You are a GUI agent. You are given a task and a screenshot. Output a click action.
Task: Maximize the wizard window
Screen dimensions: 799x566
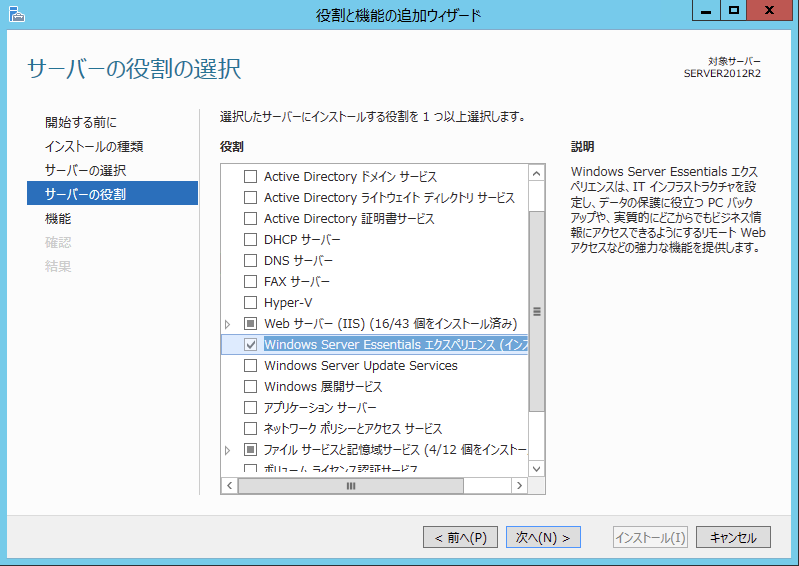click(733, 10)
